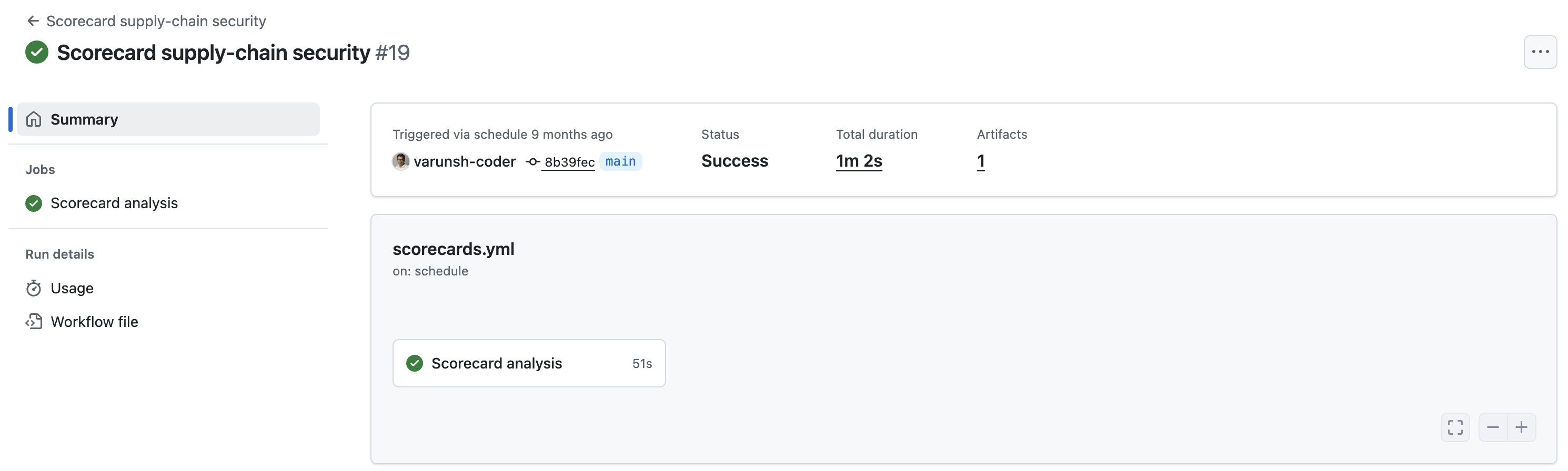
Task: Click the Summary home icon
Action: pyautogui.click(x=34, y=120)
